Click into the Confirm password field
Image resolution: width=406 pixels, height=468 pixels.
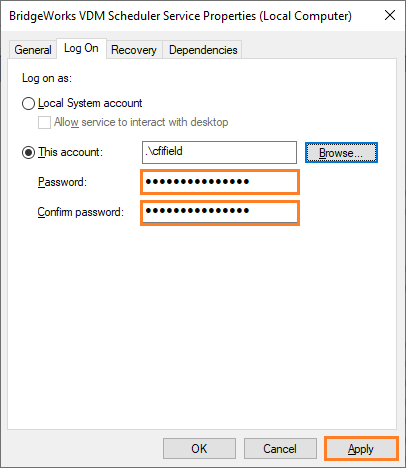click(x=220, y=213)
